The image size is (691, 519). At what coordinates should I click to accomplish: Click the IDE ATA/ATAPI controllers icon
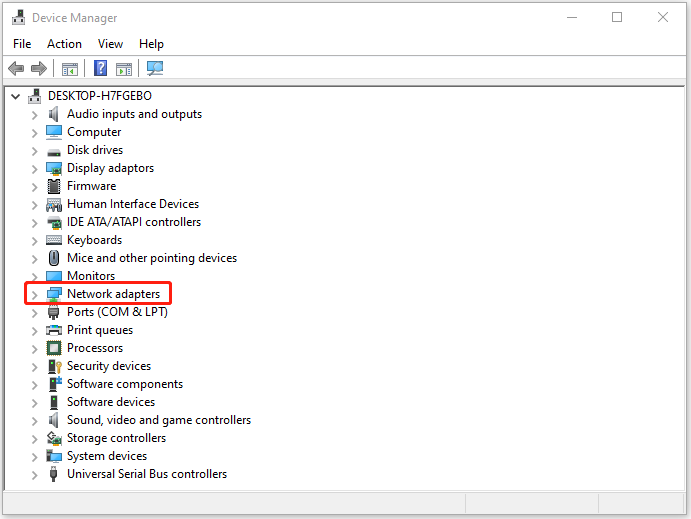54,223
